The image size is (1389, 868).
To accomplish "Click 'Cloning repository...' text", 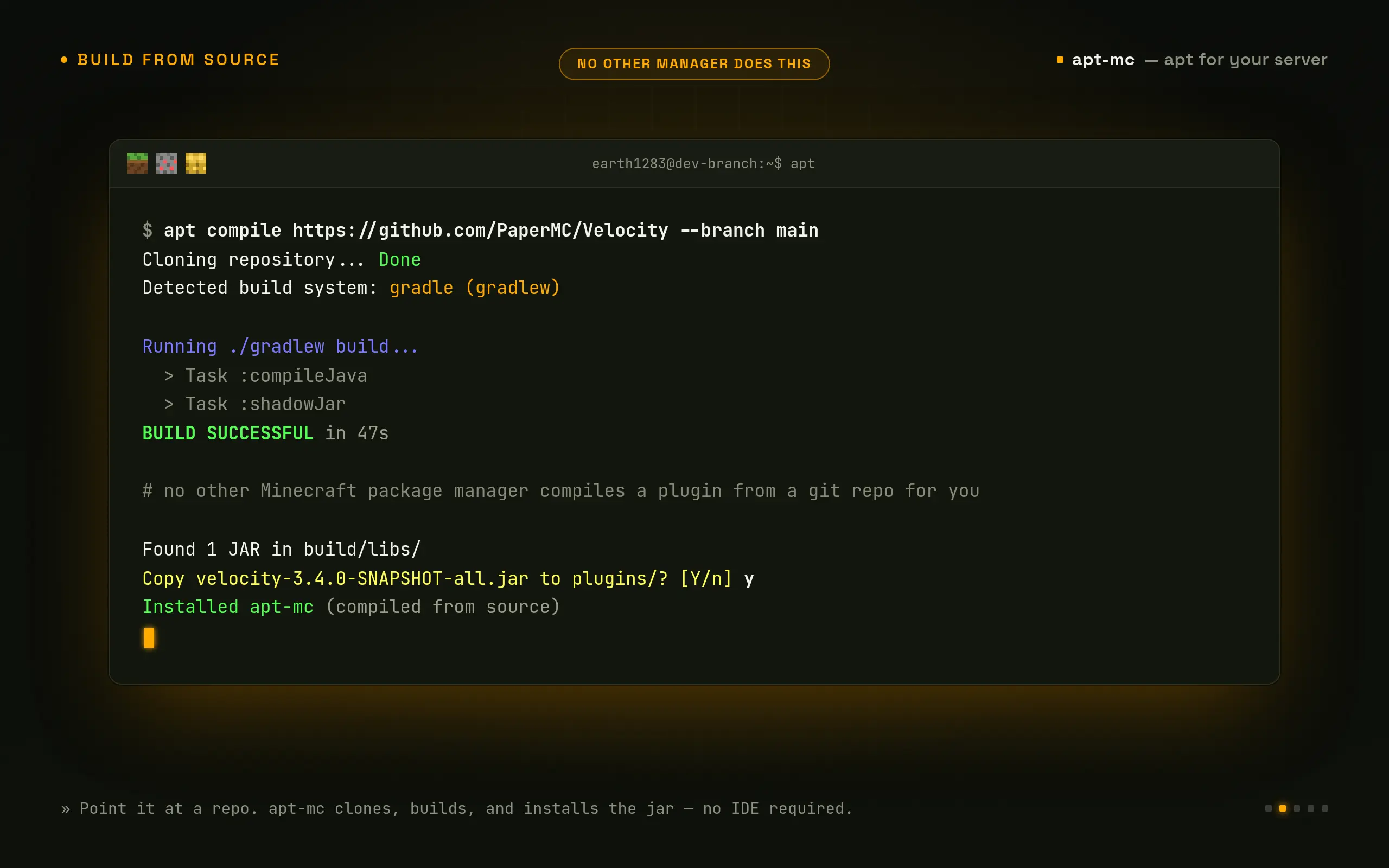I will coord(253,259).
